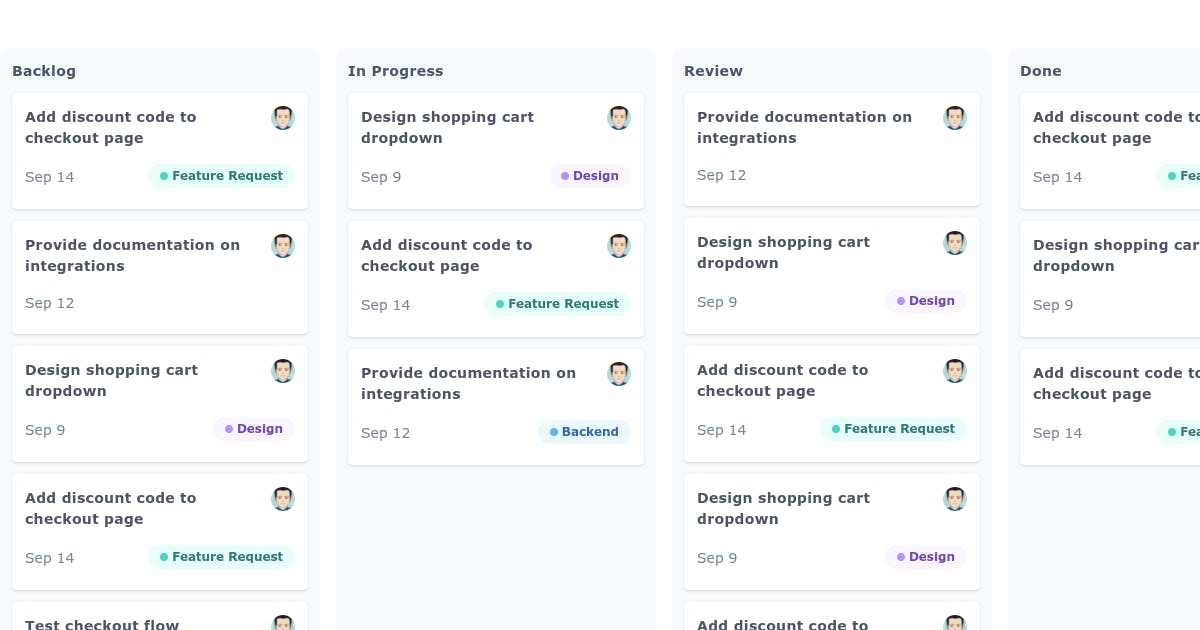
Task: Click the avatar on "Design shopping cart dropdown" in In Progress
Action: (x=619, y=117)
